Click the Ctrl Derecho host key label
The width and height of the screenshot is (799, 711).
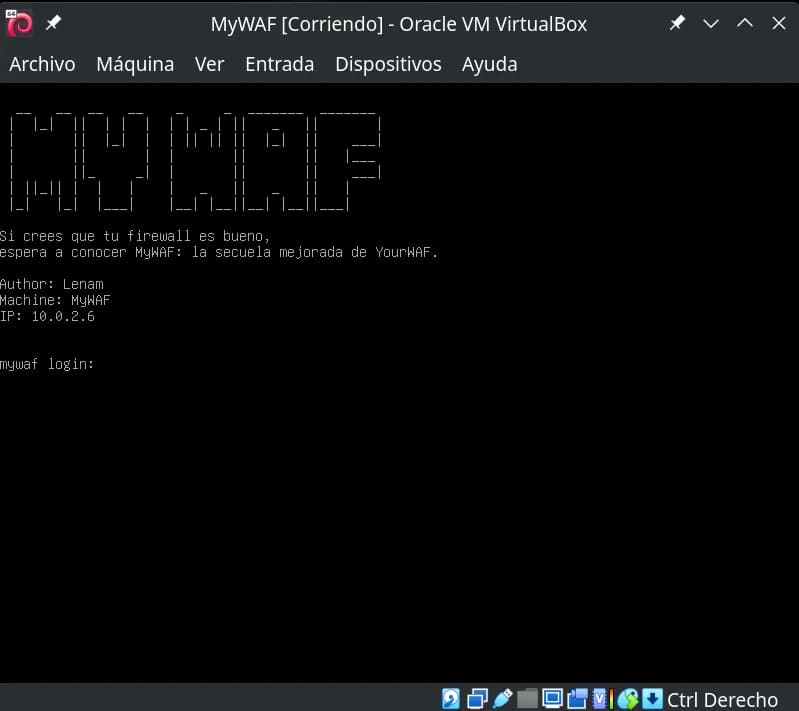point(723,700)
